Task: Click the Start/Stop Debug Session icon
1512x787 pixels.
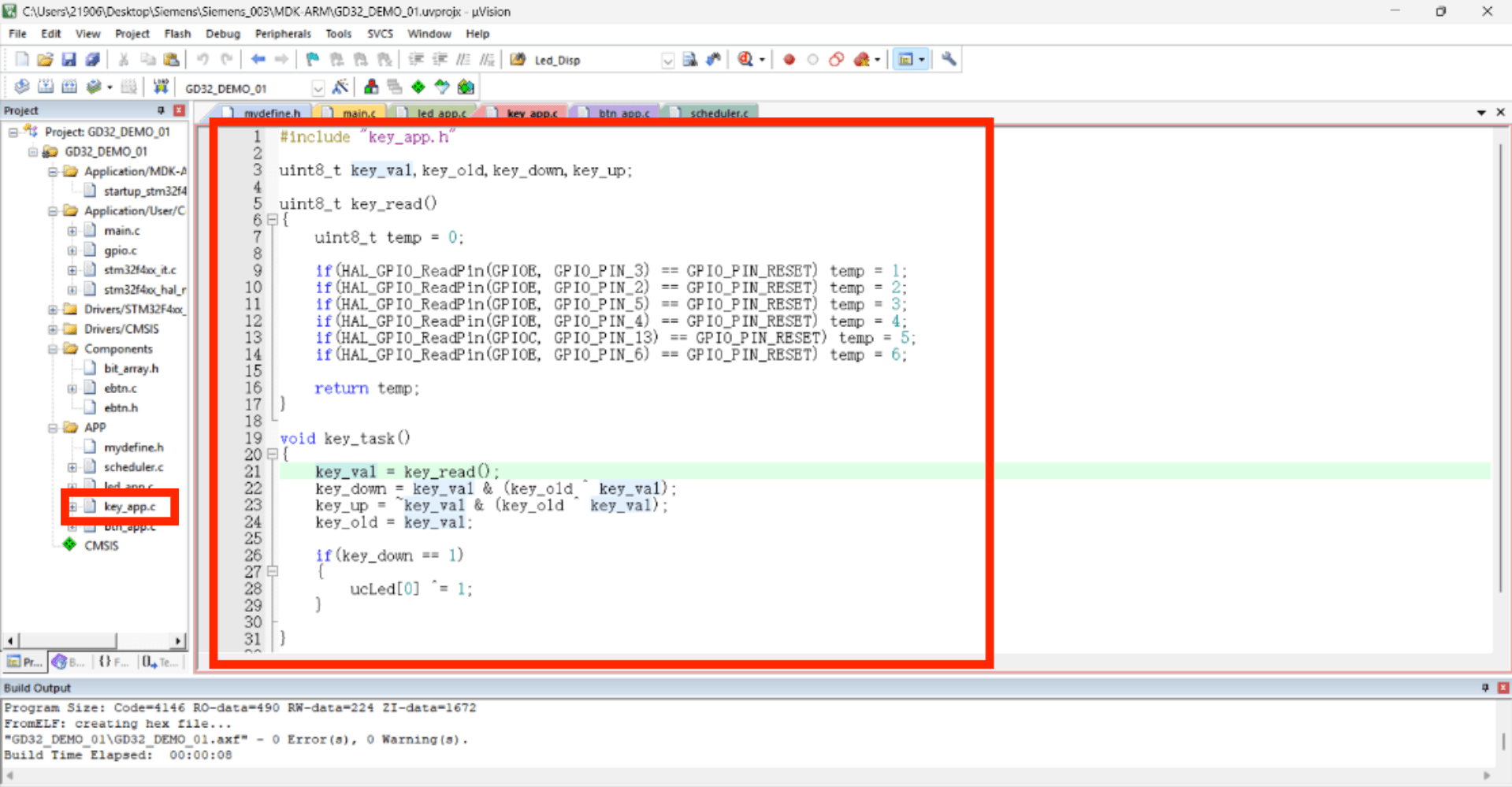Action: click(745, 59)
